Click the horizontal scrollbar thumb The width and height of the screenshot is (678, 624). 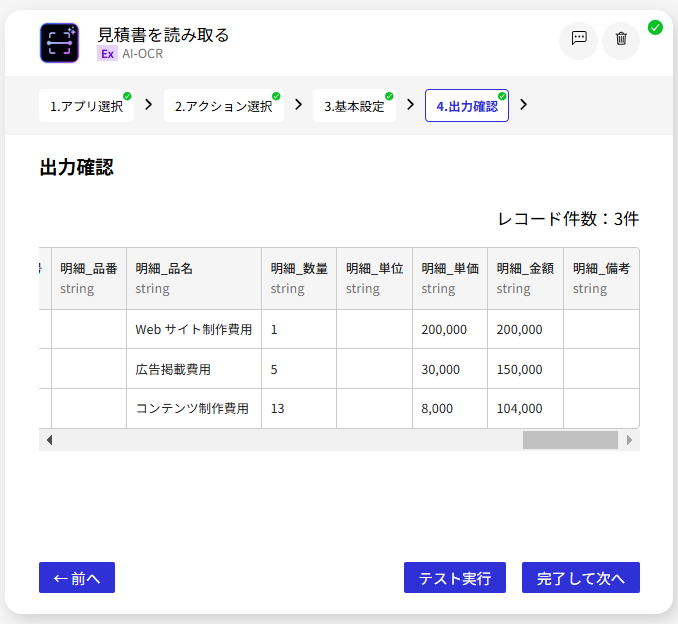570,440
